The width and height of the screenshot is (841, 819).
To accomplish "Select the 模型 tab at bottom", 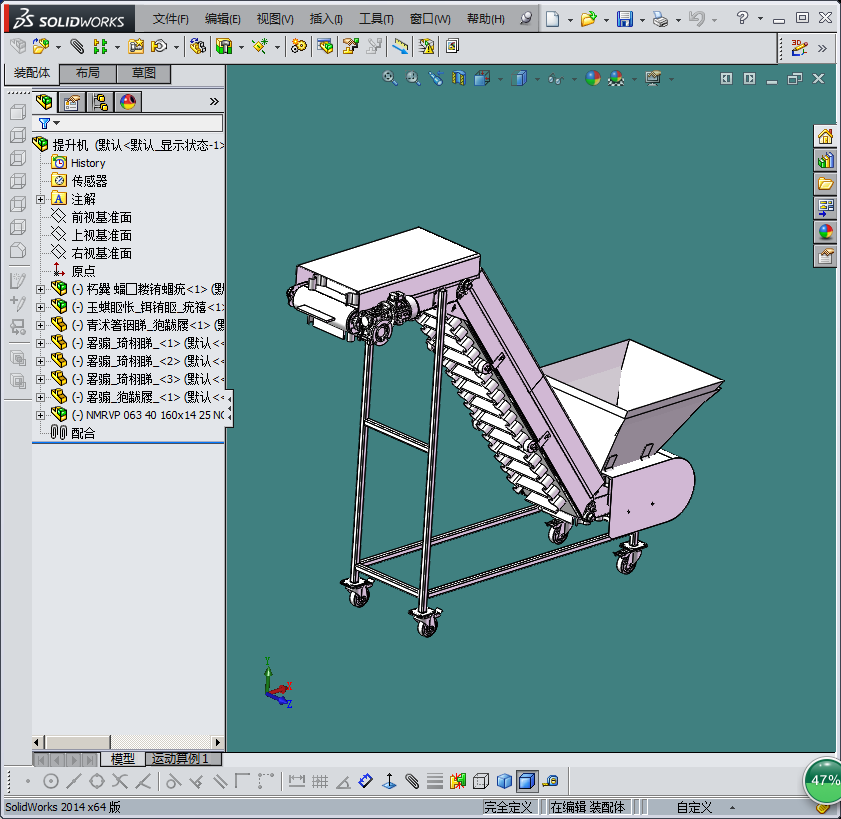I will click(122, 759).
